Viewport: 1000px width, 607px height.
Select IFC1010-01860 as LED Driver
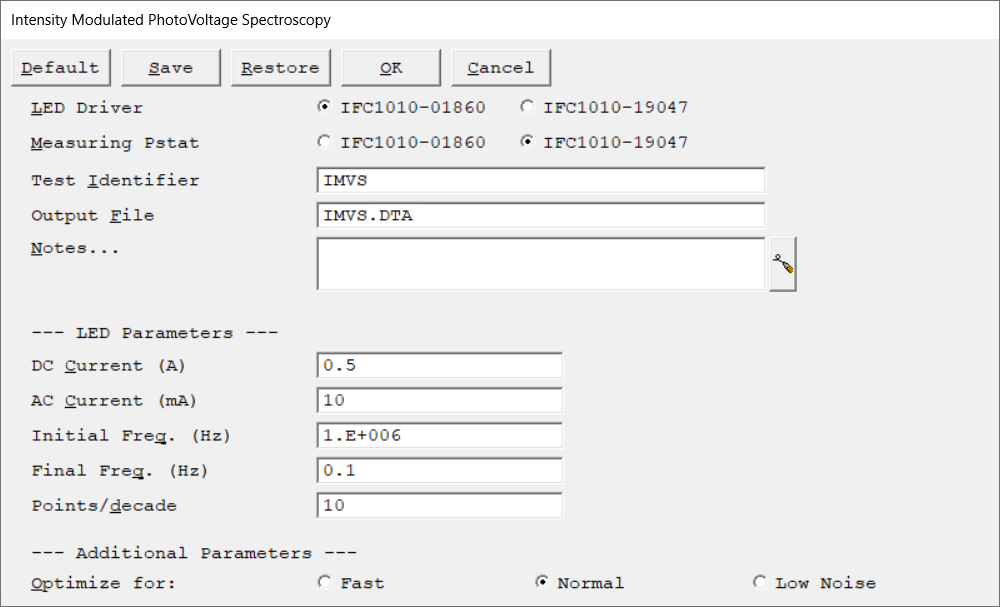(x=324, y=107)
